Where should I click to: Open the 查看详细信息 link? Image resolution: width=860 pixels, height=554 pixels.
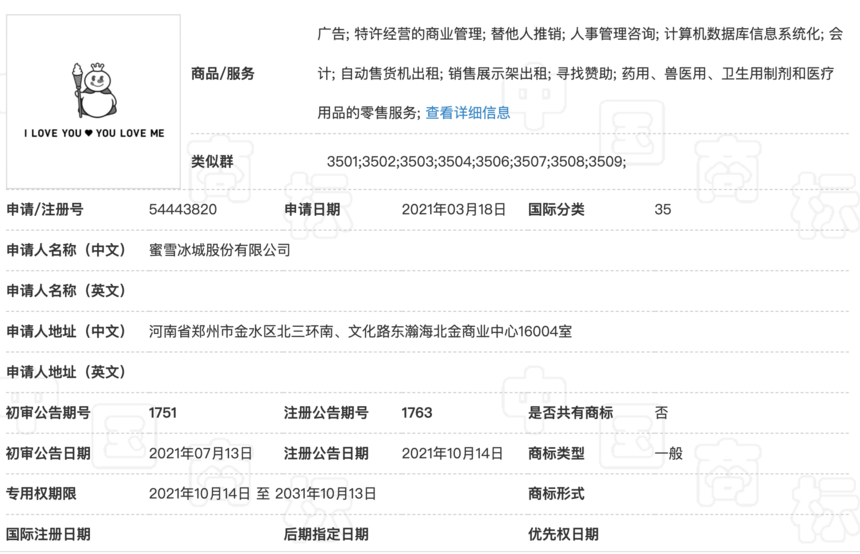click(x=468, y=113)
